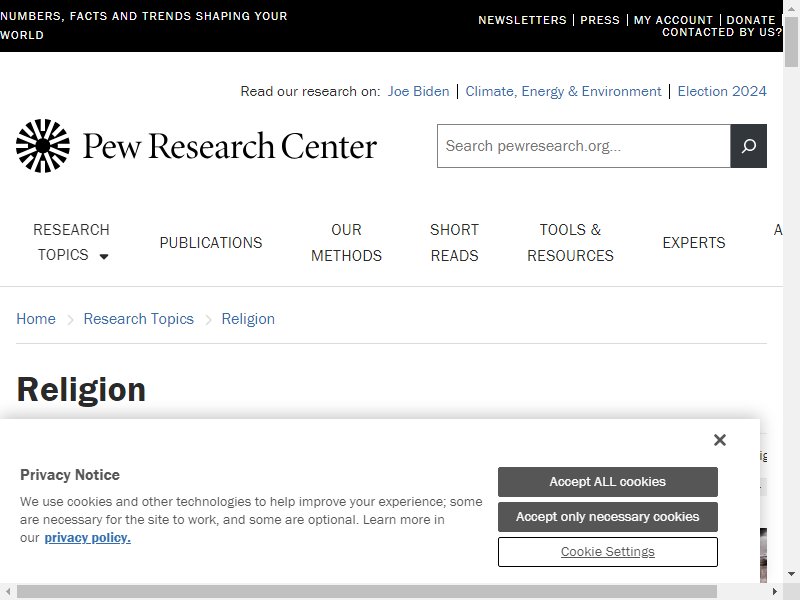Click the Religion page heading
800x600 pixels.
point(81,390)
